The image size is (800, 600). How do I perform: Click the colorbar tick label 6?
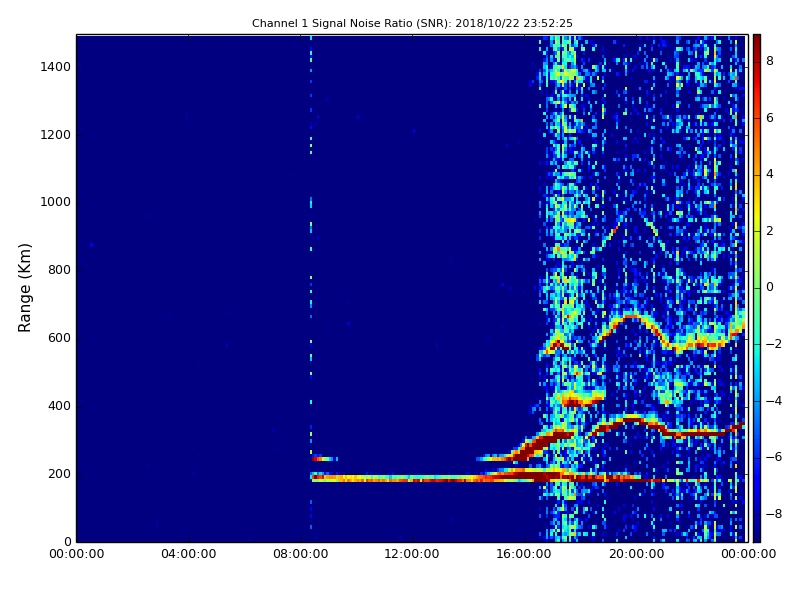click(770, 118)
